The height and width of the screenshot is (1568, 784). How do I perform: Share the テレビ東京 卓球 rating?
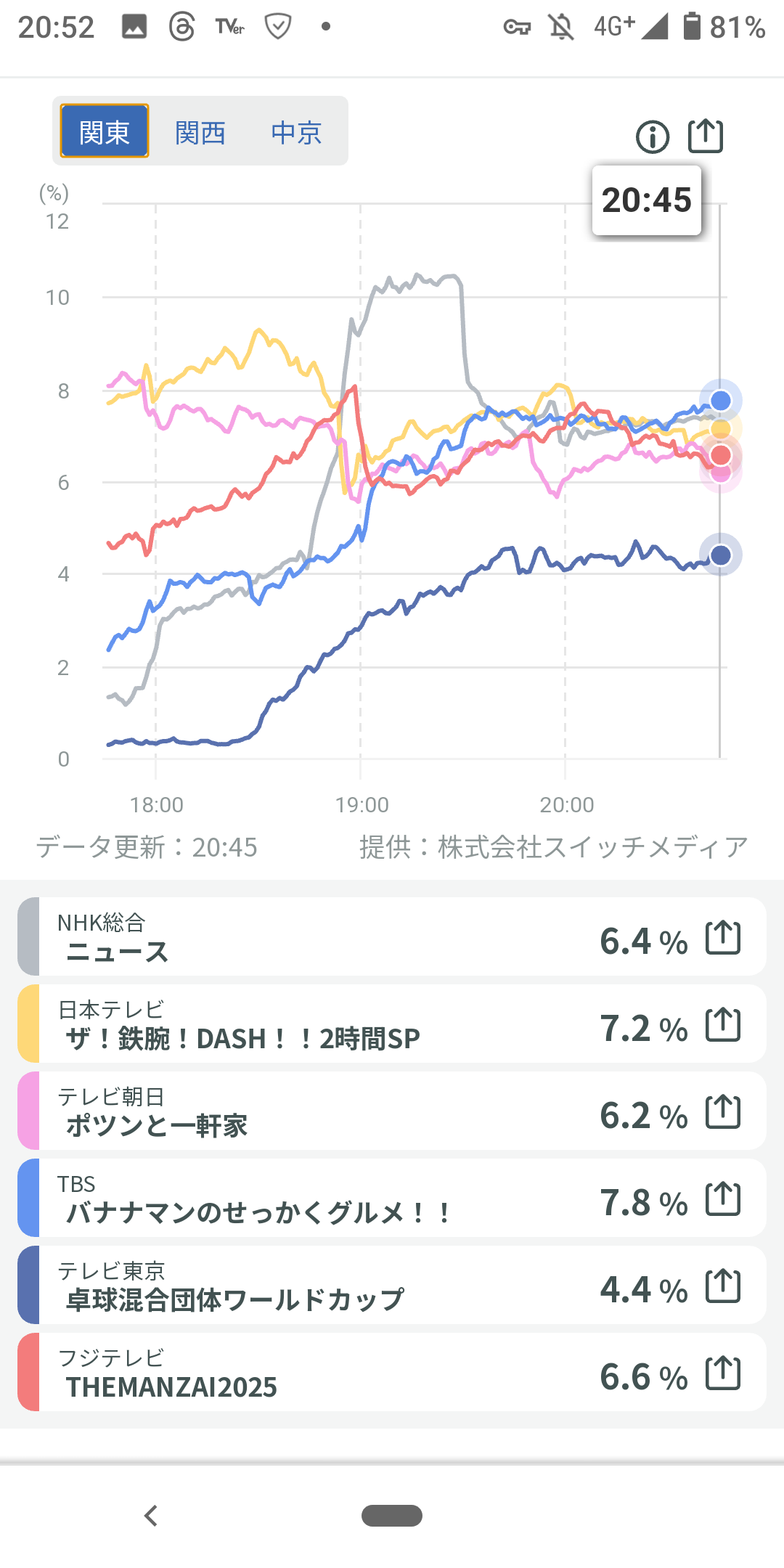point(723,1286)
